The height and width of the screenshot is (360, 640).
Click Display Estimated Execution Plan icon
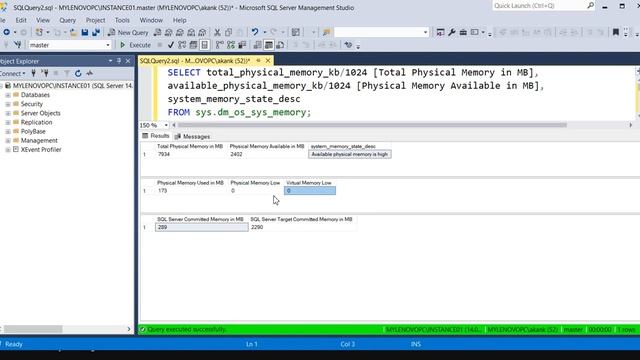pyautogui.click(x=182, y=45)
